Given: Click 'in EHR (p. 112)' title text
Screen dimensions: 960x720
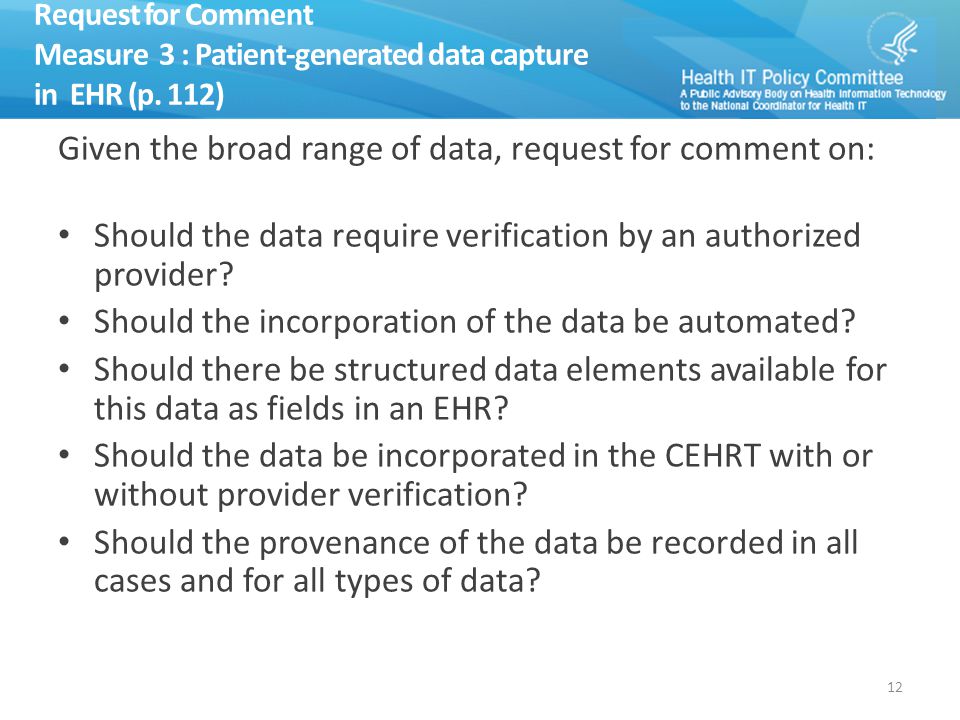Looking at the screenshot, I should [129, 95].
